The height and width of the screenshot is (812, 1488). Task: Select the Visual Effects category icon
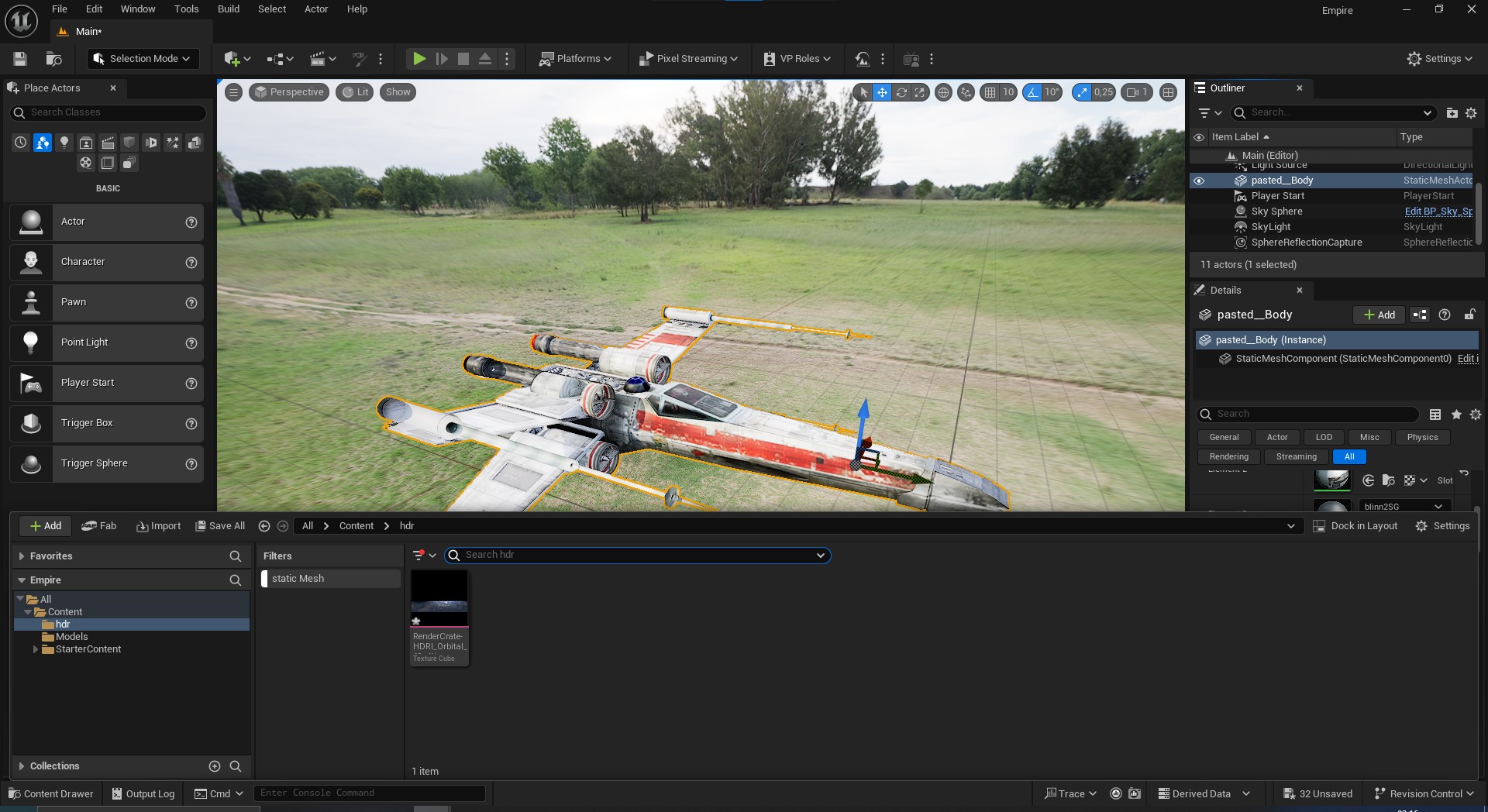coord(173,143)
